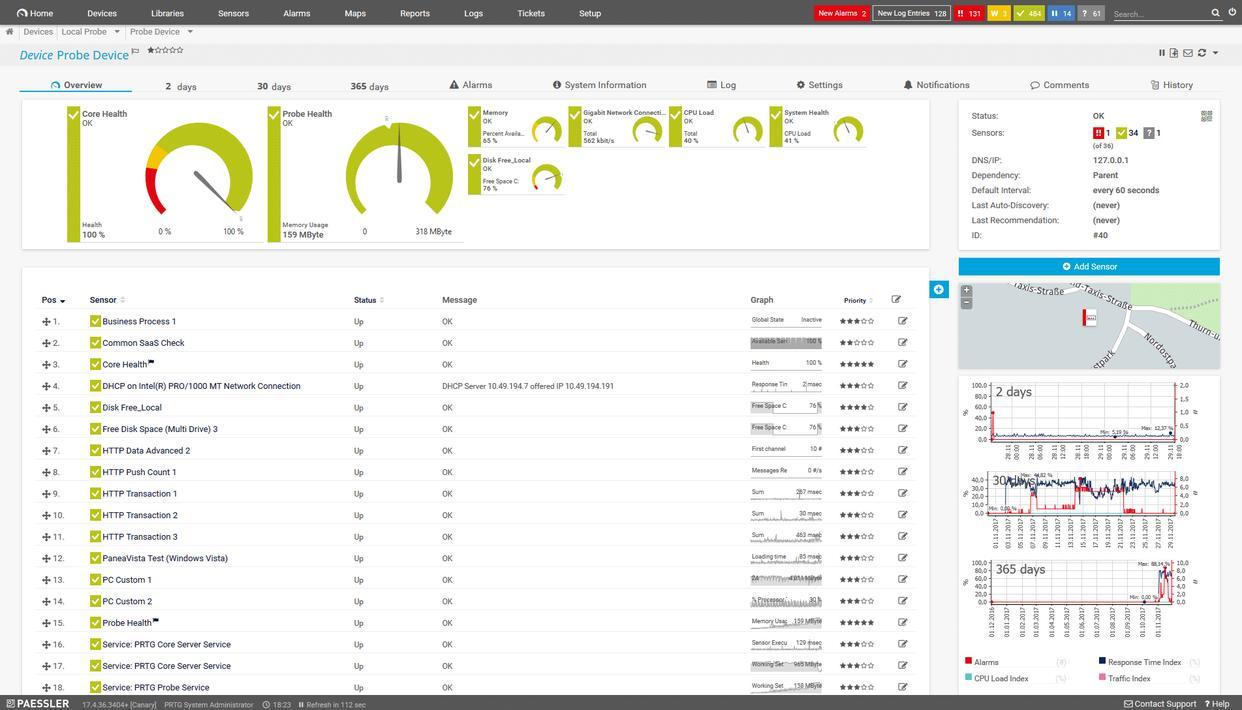
Task: Zoom out on the map
Action: [x=966, y=303]
